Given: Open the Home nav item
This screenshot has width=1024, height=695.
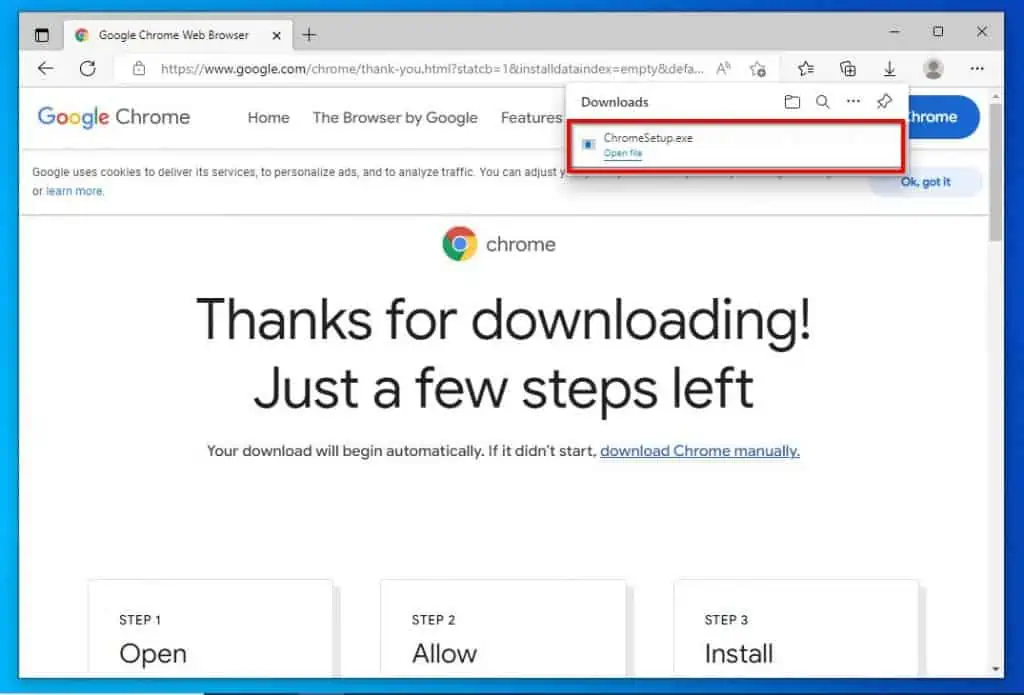Looking at the screenshot, I should (268, 118).
